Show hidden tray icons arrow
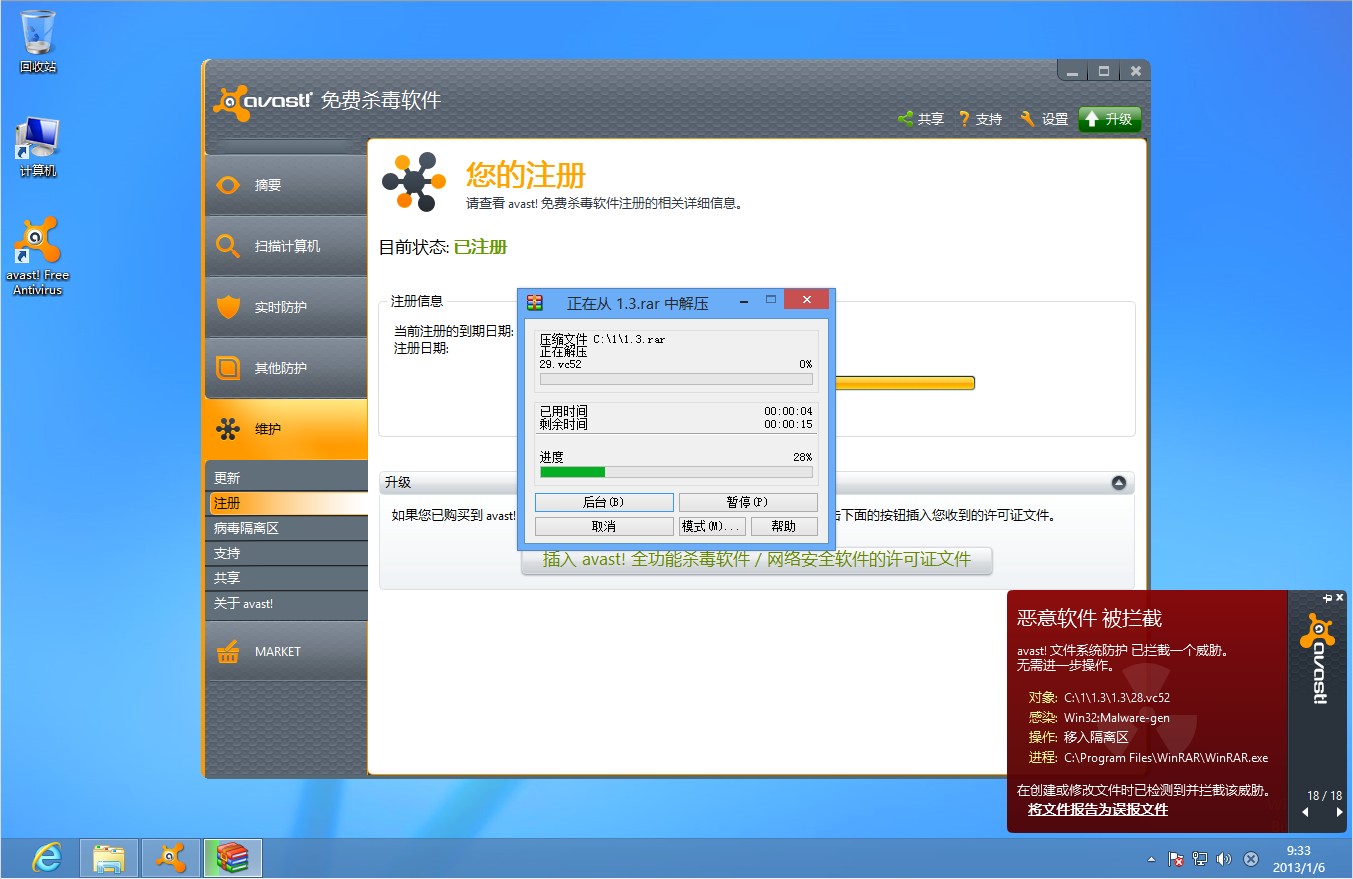1353x879 pixels. point(1151,859)
